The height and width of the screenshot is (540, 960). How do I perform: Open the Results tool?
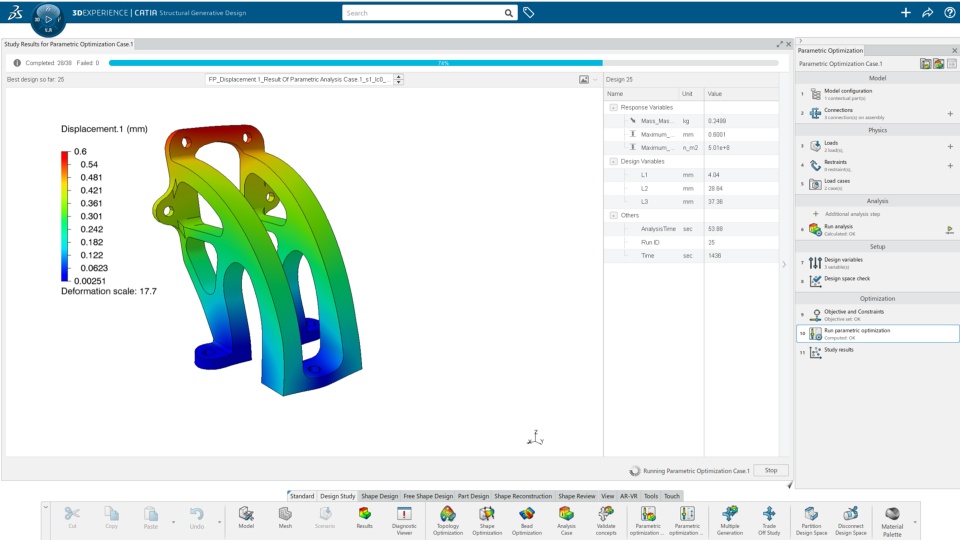[x=364, y=518]
